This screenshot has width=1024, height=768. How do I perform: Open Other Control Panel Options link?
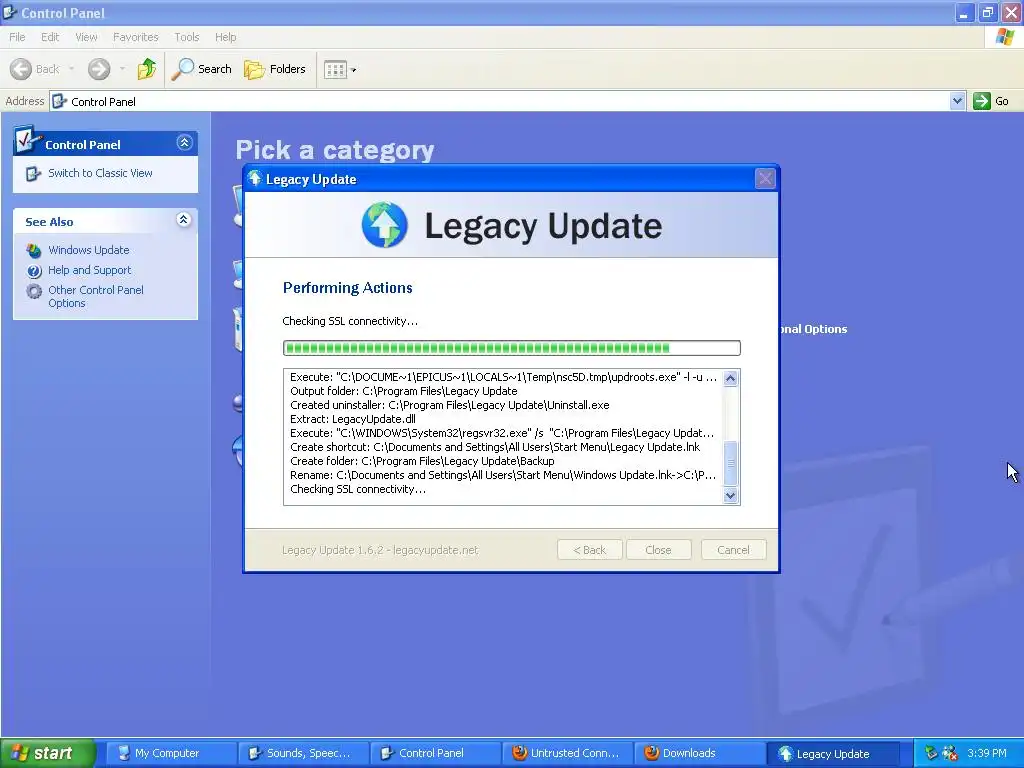[x=95, y=296]
